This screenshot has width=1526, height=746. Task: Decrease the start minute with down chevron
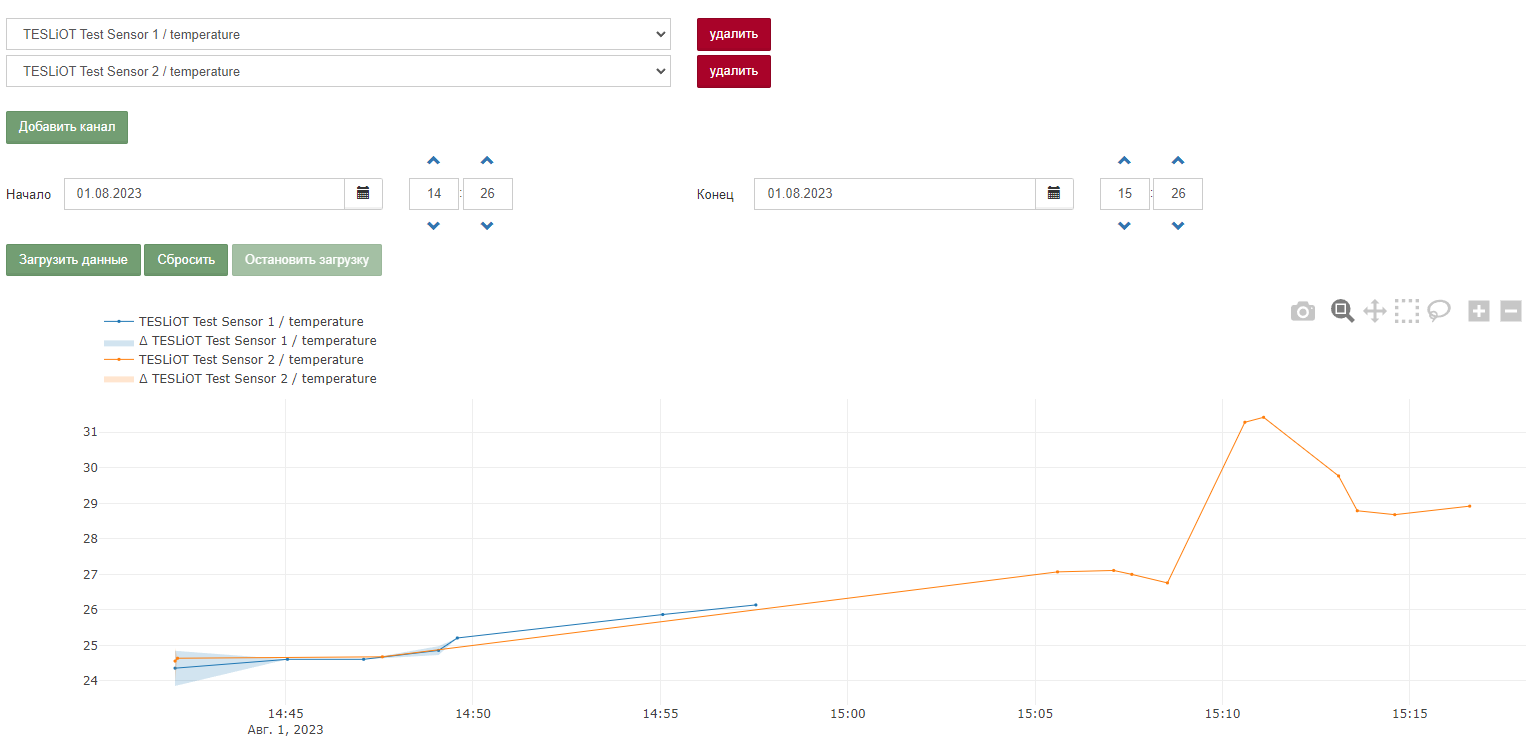click(487, 226)
